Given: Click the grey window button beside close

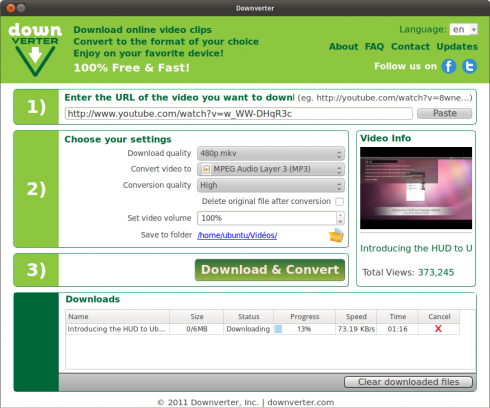Looking at the screenshot, I should tap(21, 8).
